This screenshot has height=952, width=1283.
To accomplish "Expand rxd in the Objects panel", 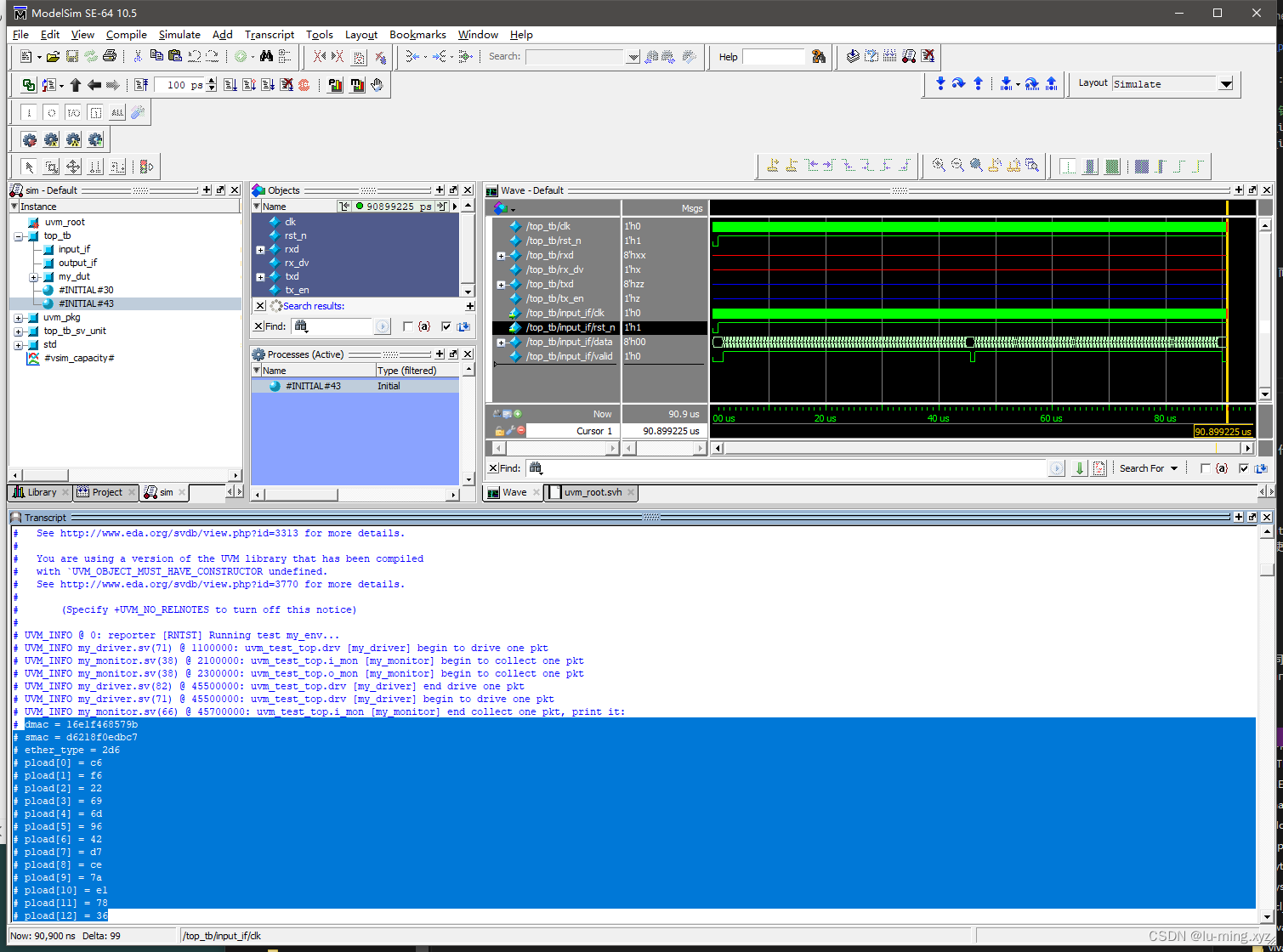I will pyautogui.click(x=260, y=250).
